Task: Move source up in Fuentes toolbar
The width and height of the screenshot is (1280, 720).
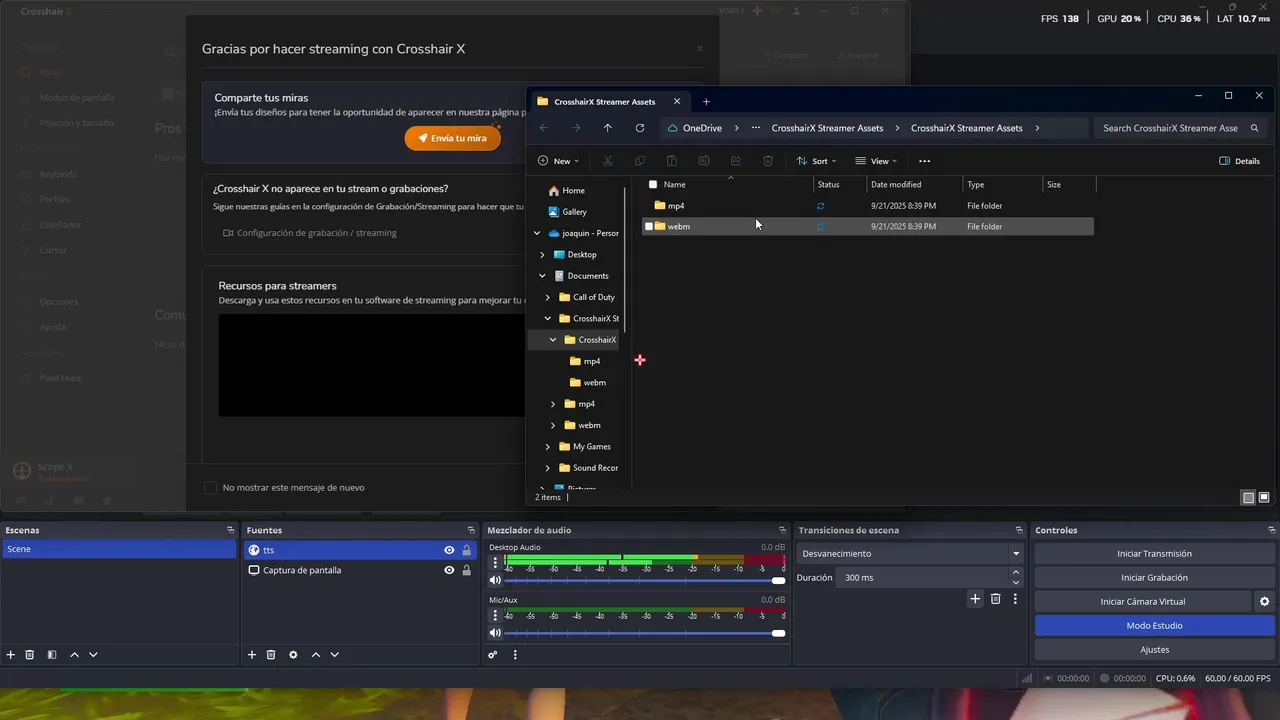Action: 316,655
